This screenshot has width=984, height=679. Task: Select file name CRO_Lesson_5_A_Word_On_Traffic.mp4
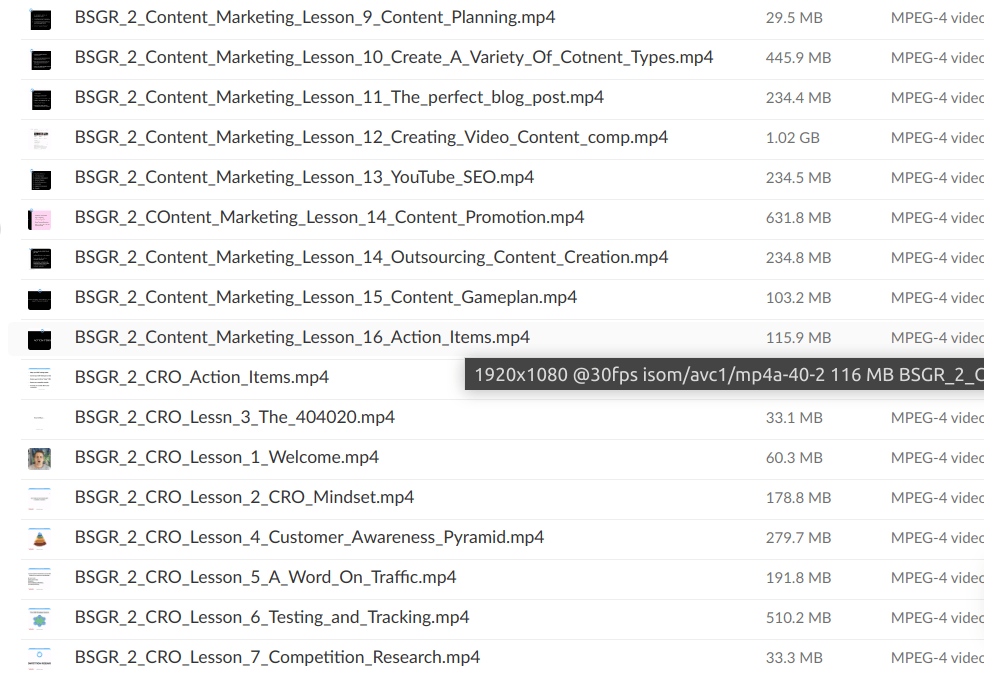click(x=265, y=577)
